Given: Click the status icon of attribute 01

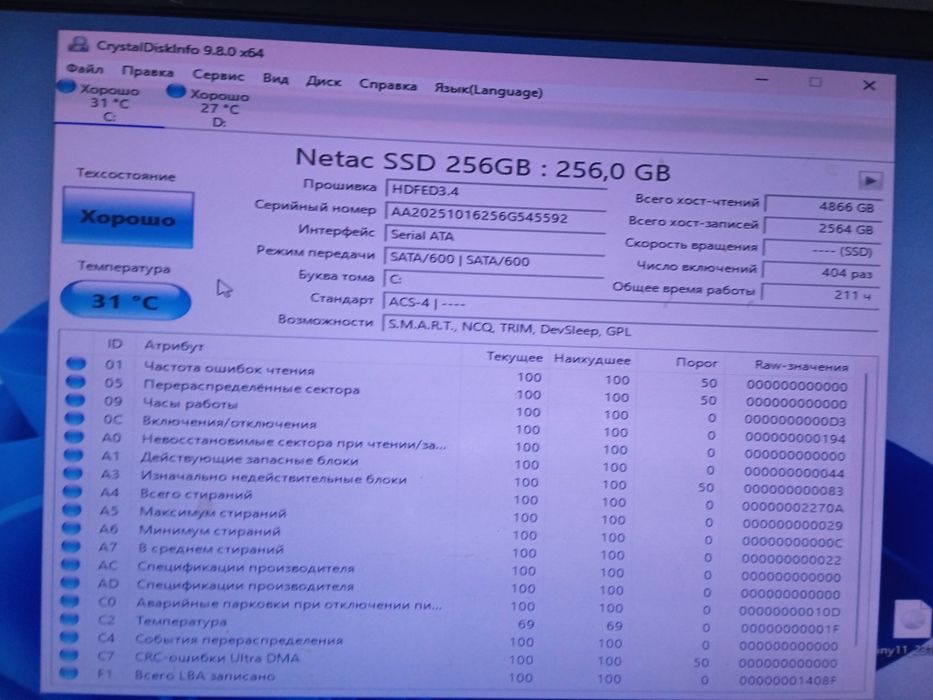Looking at the screenshot, I should 76,362.
